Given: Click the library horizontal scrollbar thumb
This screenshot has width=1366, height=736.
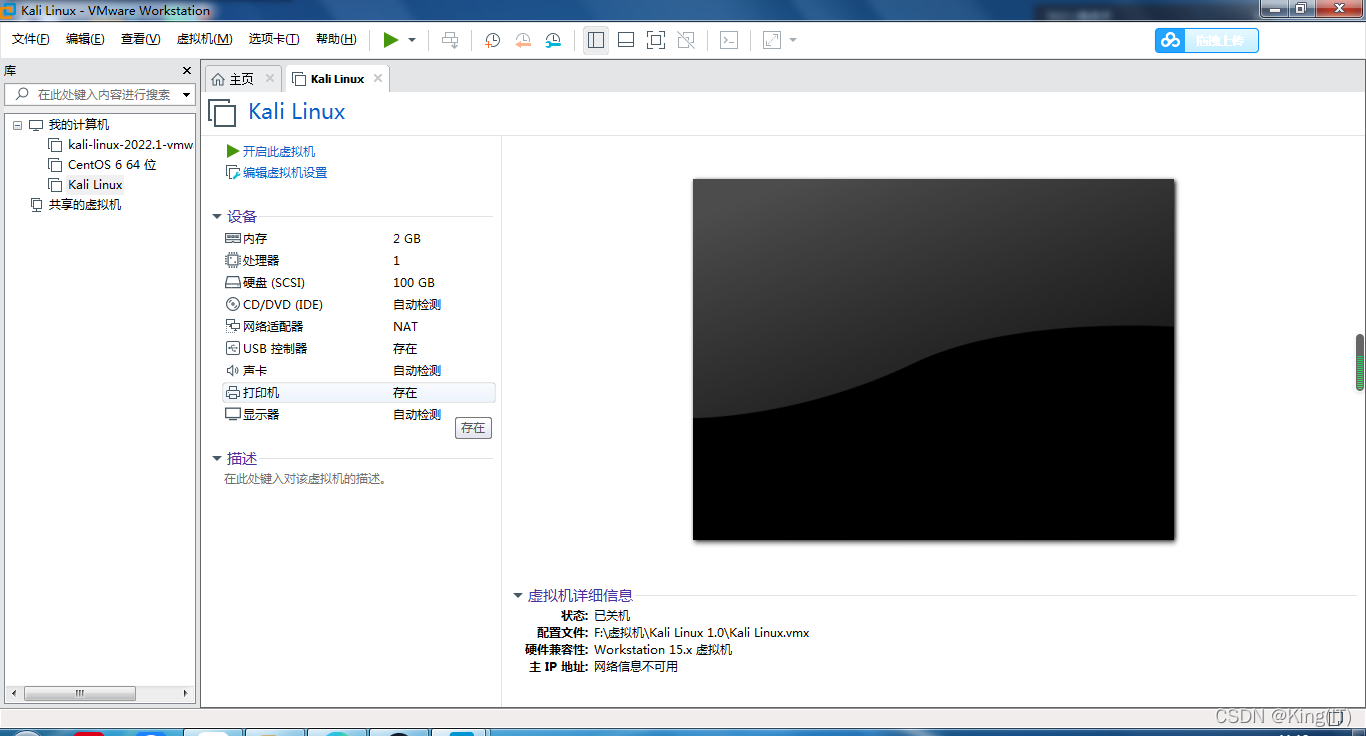Looking at the screenshot, I should coord(80,693).
